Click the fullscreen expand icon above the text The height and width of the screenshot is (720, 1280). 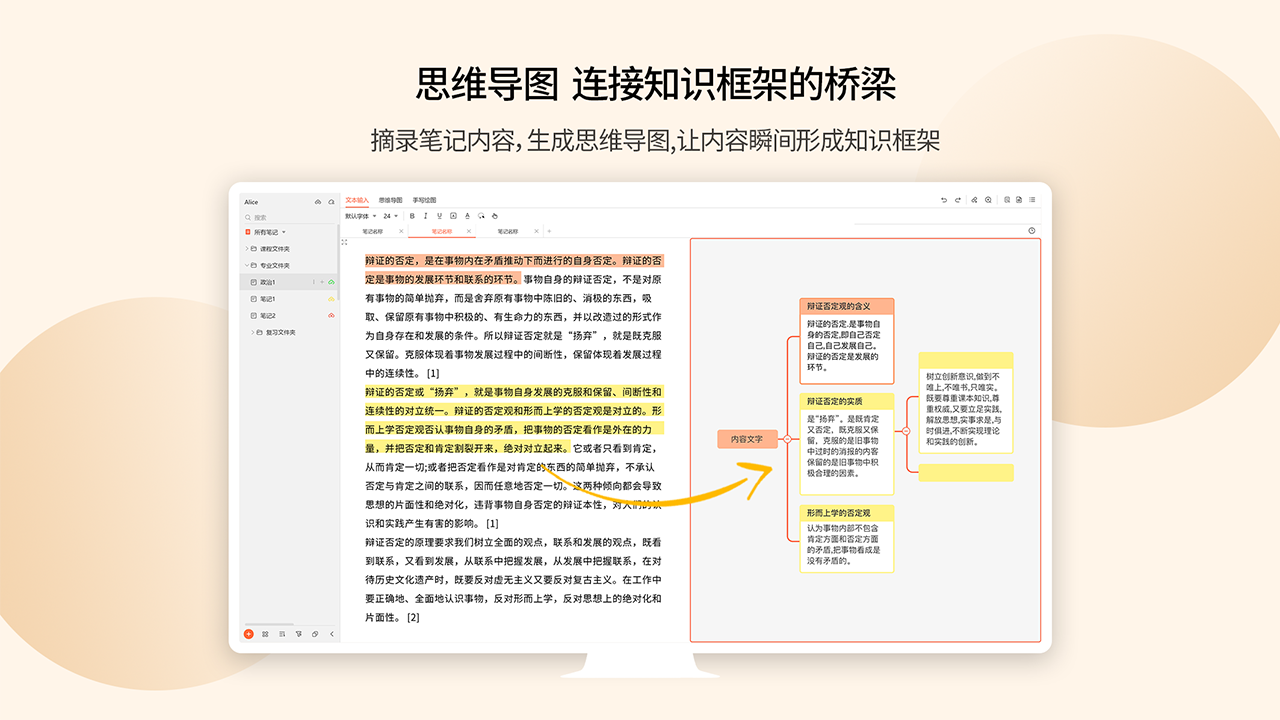pyautogui.click(x=345, y=242)
